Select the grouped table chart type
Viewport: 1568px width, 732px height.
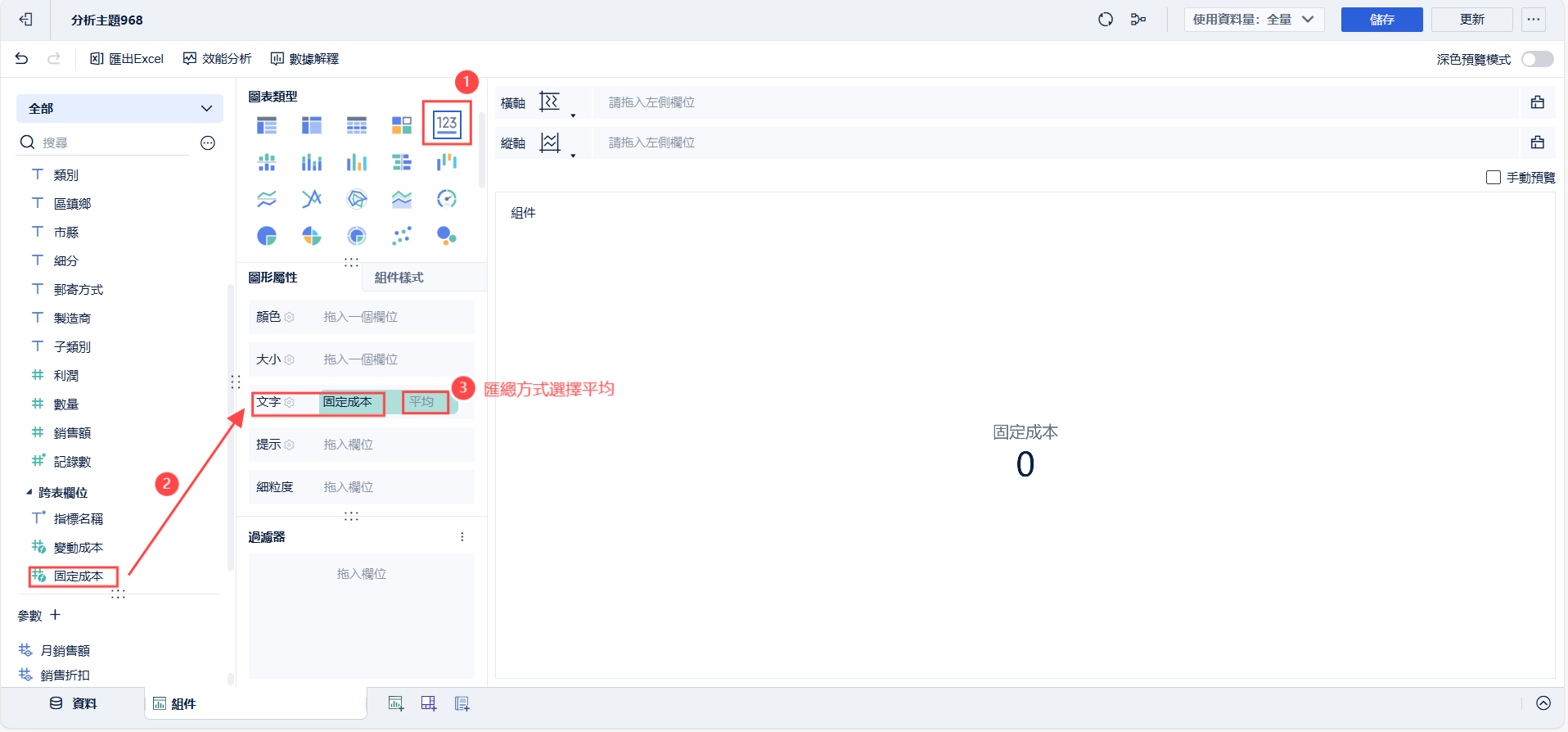click(x=267, y=125)
